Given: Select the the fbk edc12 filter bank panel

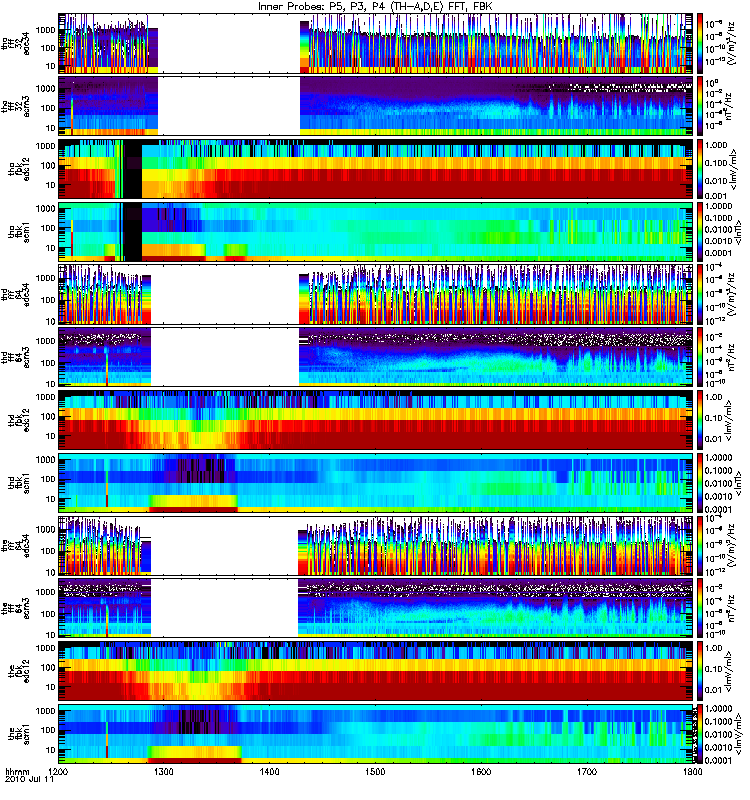Looking at the screenshot, I should pyautogui.click(x=376, y=671).
